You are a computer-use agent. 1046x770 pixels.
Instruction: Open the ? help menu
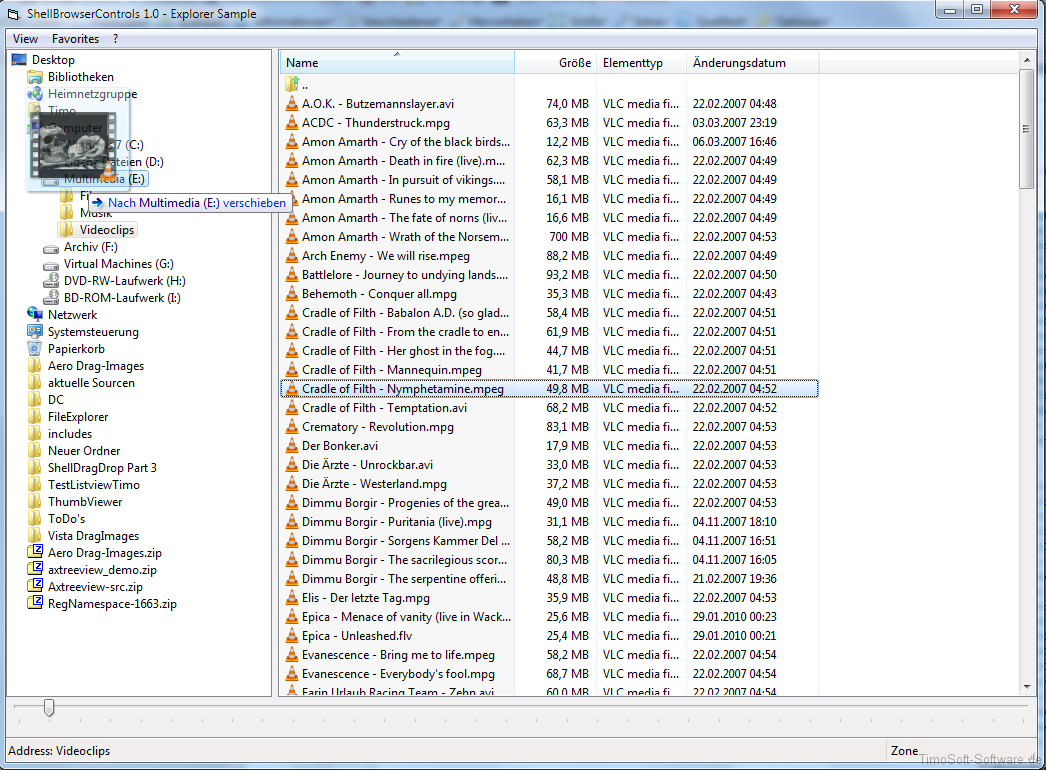tap(115, 39)
